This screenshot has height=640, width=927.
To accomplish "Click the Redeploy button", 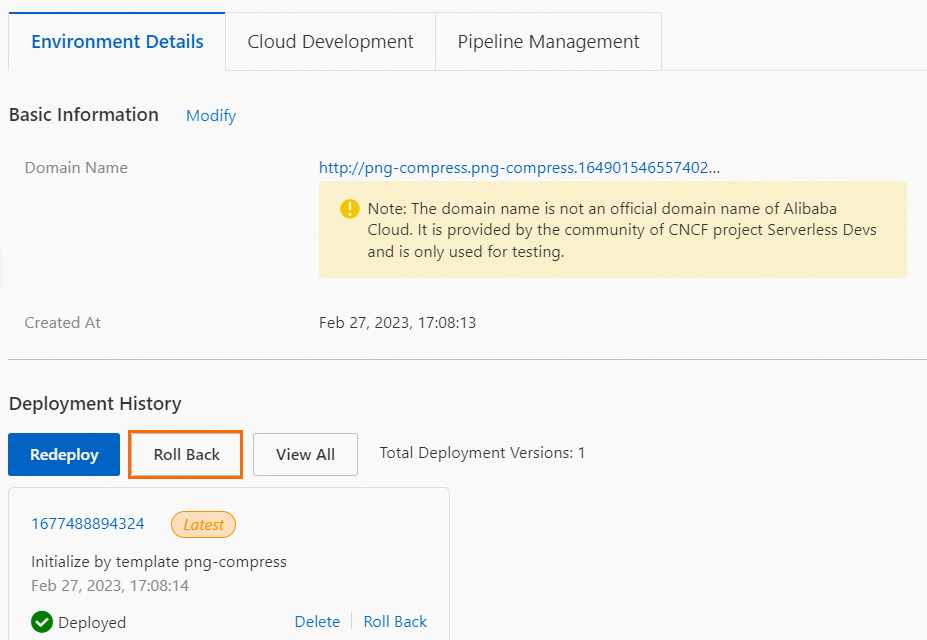I will click(x=63, y=454).
